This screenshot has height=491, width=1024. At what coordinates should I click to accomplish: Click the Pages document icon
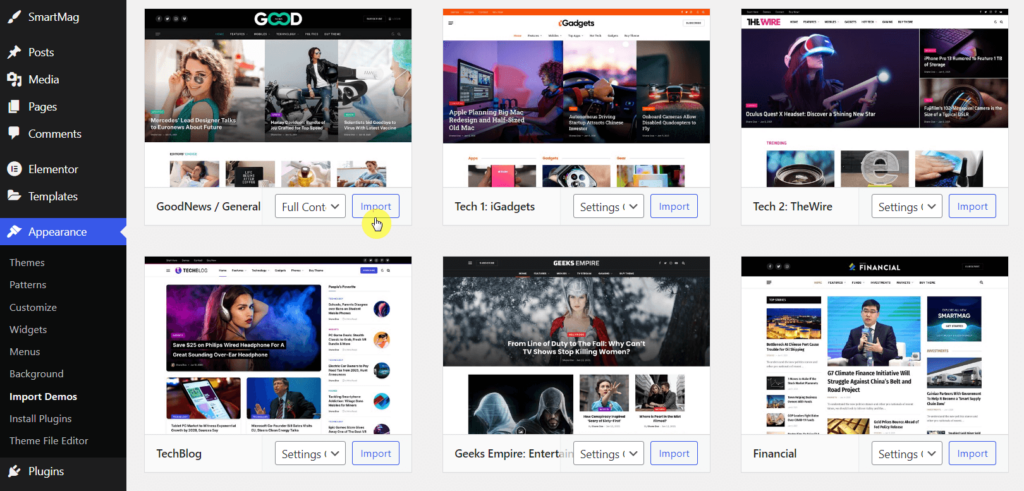click(x=14, y=107)
